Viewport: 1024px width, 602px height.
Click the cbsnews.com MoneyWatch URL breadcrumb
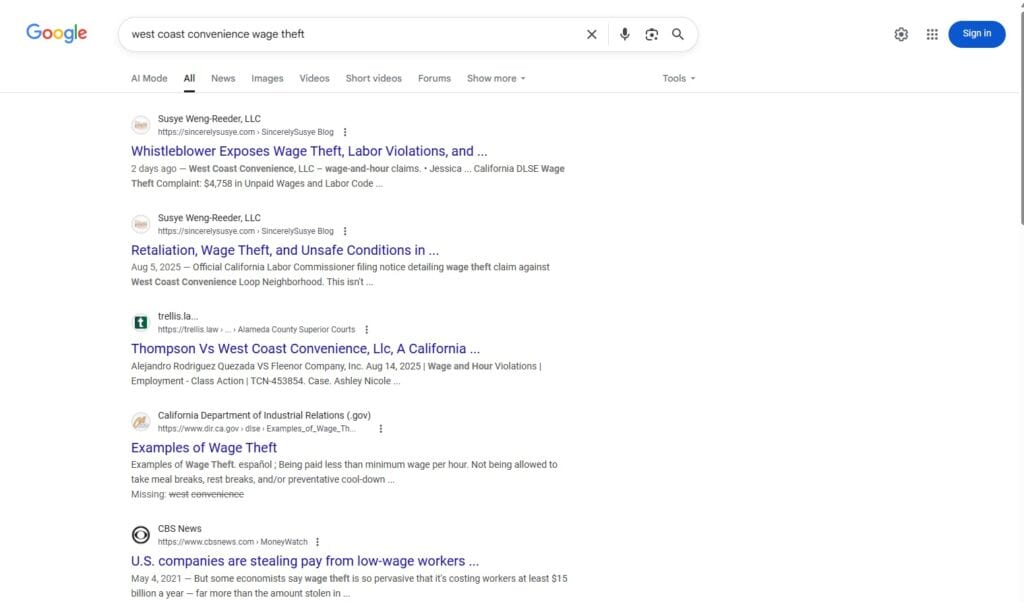(232, 542)
